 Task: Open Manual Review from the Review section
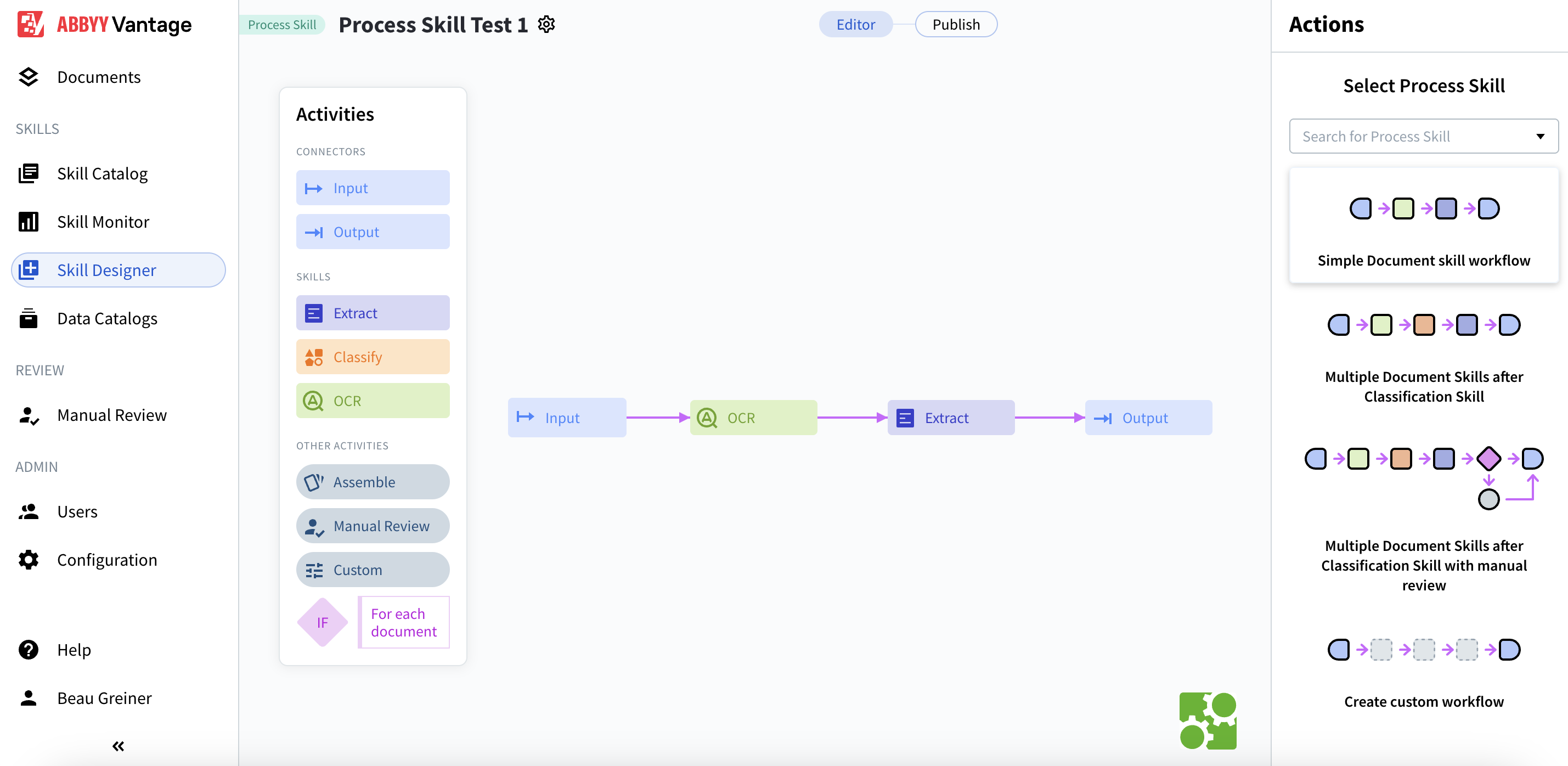click(x=111, y=415)
